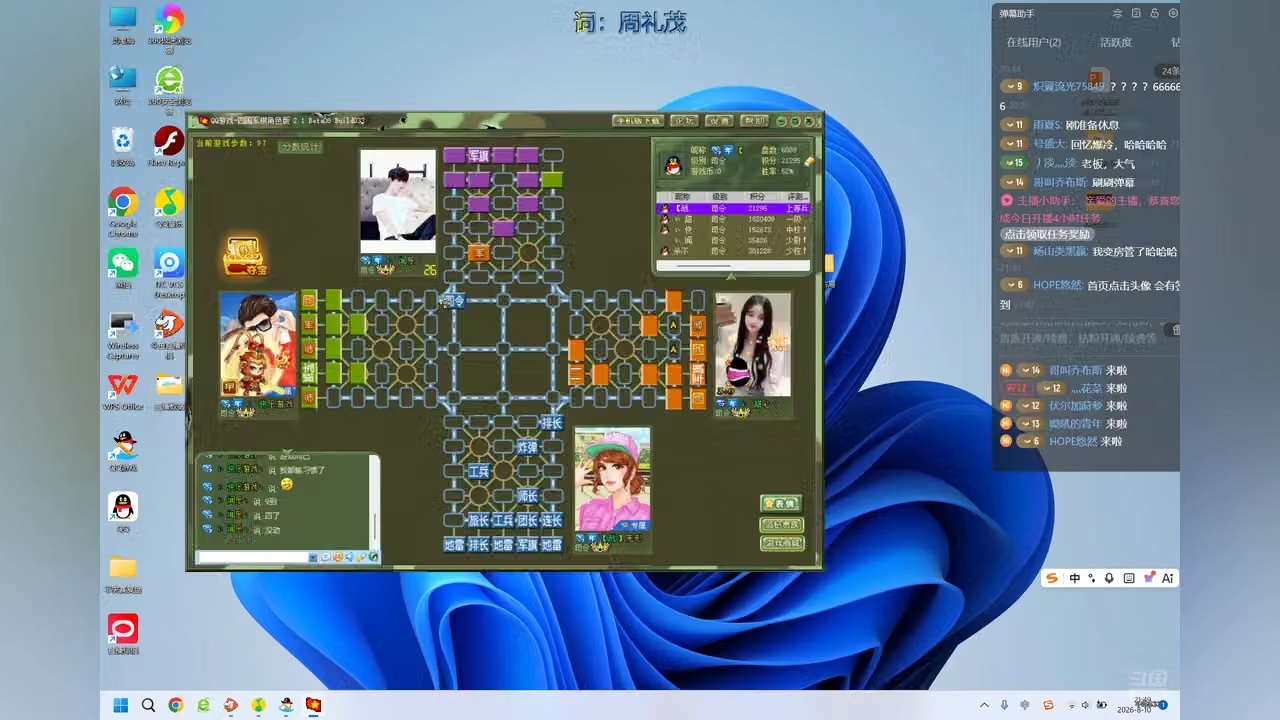The width and height of the screenshot is (1280, 720).
Task: Launch QQ Games desktop shortcut
Action: tap(123, 452)
